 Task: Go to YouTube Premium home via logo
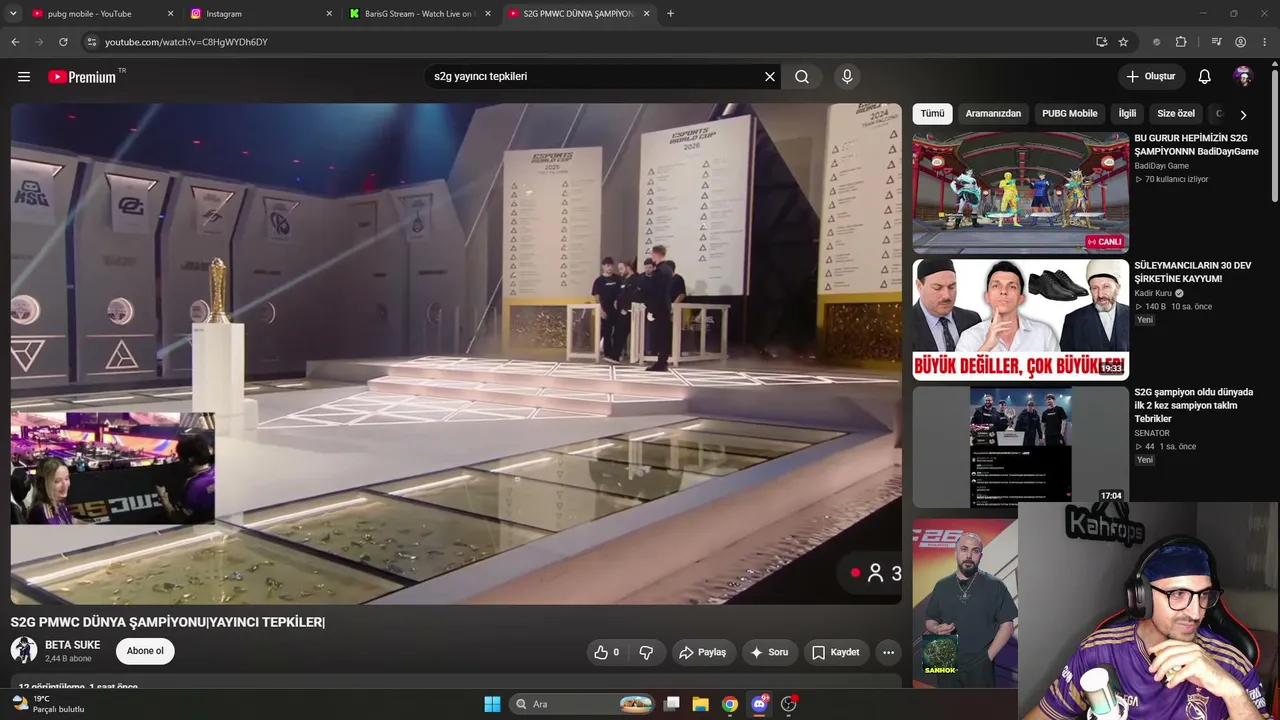point(82,77)
